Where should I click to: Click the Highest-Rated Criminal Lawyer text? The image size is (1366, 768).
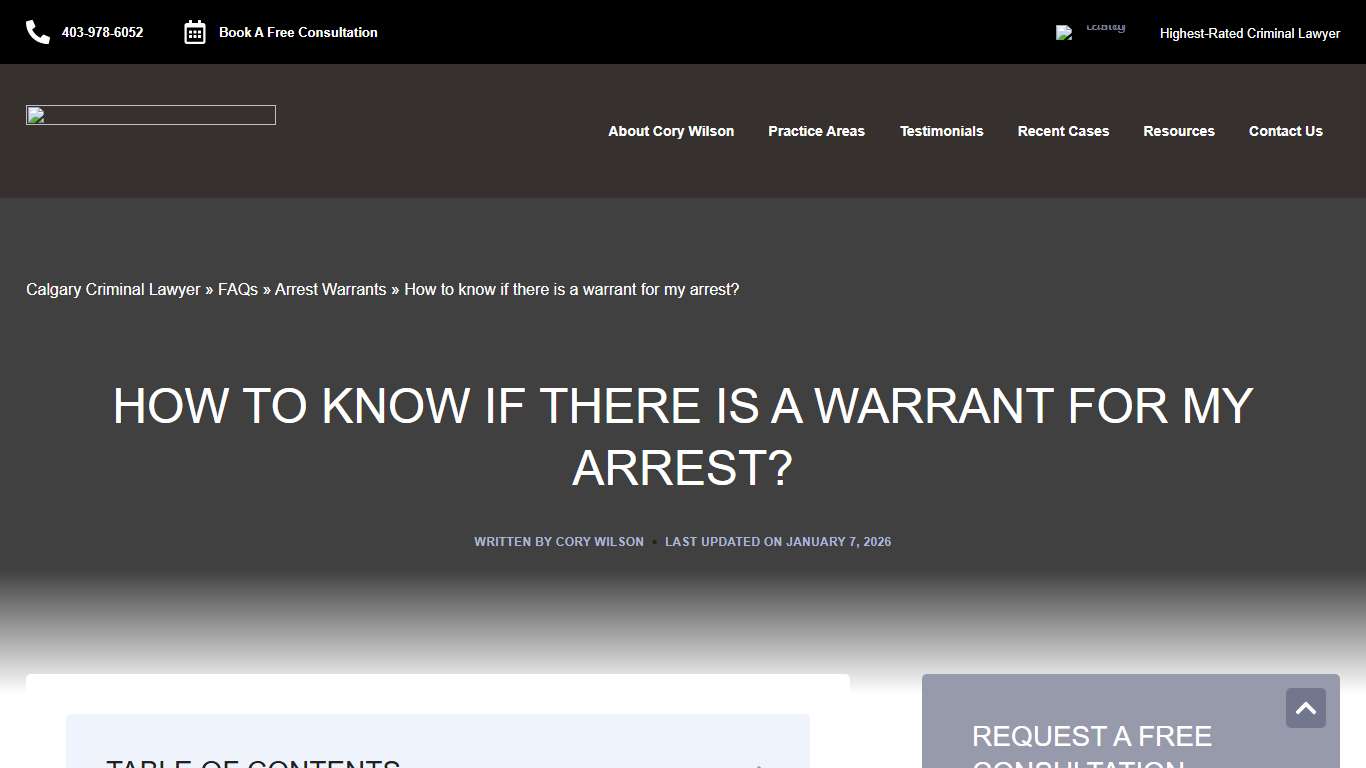pos(1249,33)
